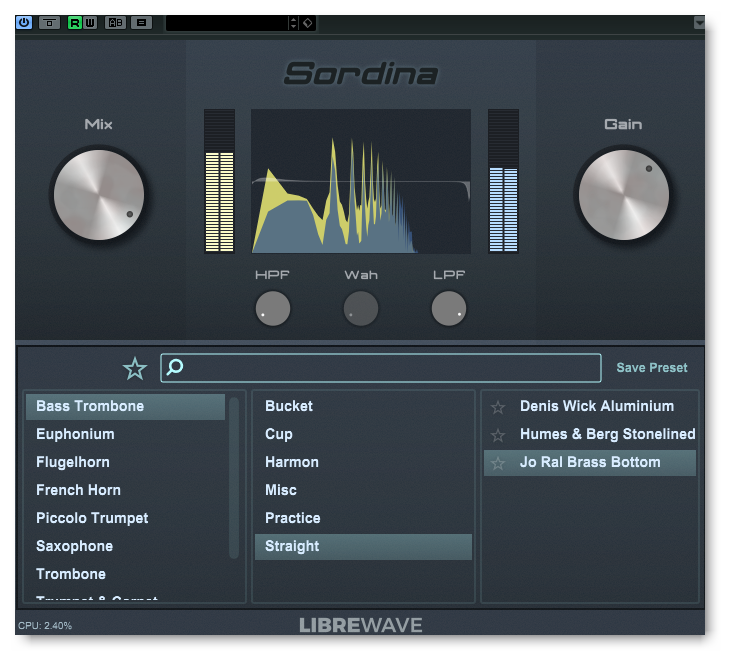
Task: Click the magnifier icon in the search box
Action: click(175, 367)
